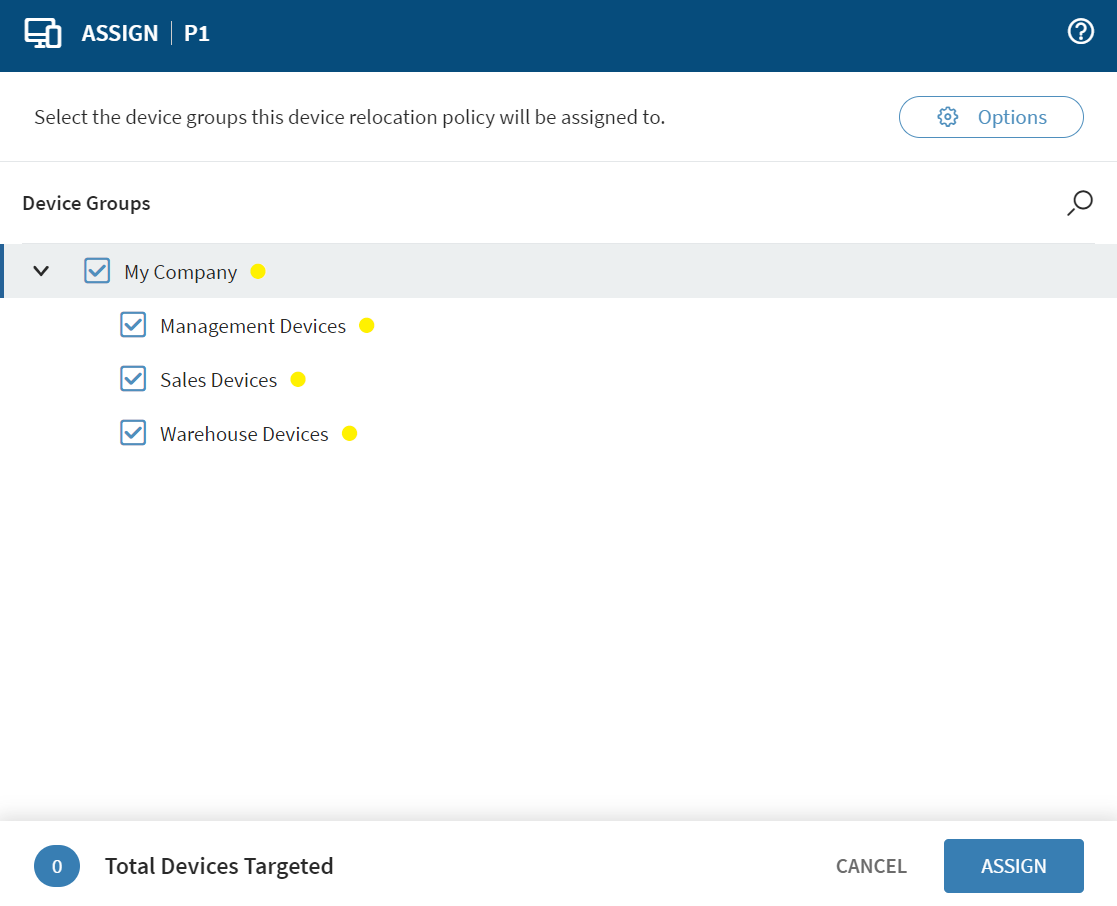This screenshot has height=906, width=1117.
Task: Click CANCEL to dismiss assignment
Action: [x=871, y=866]
